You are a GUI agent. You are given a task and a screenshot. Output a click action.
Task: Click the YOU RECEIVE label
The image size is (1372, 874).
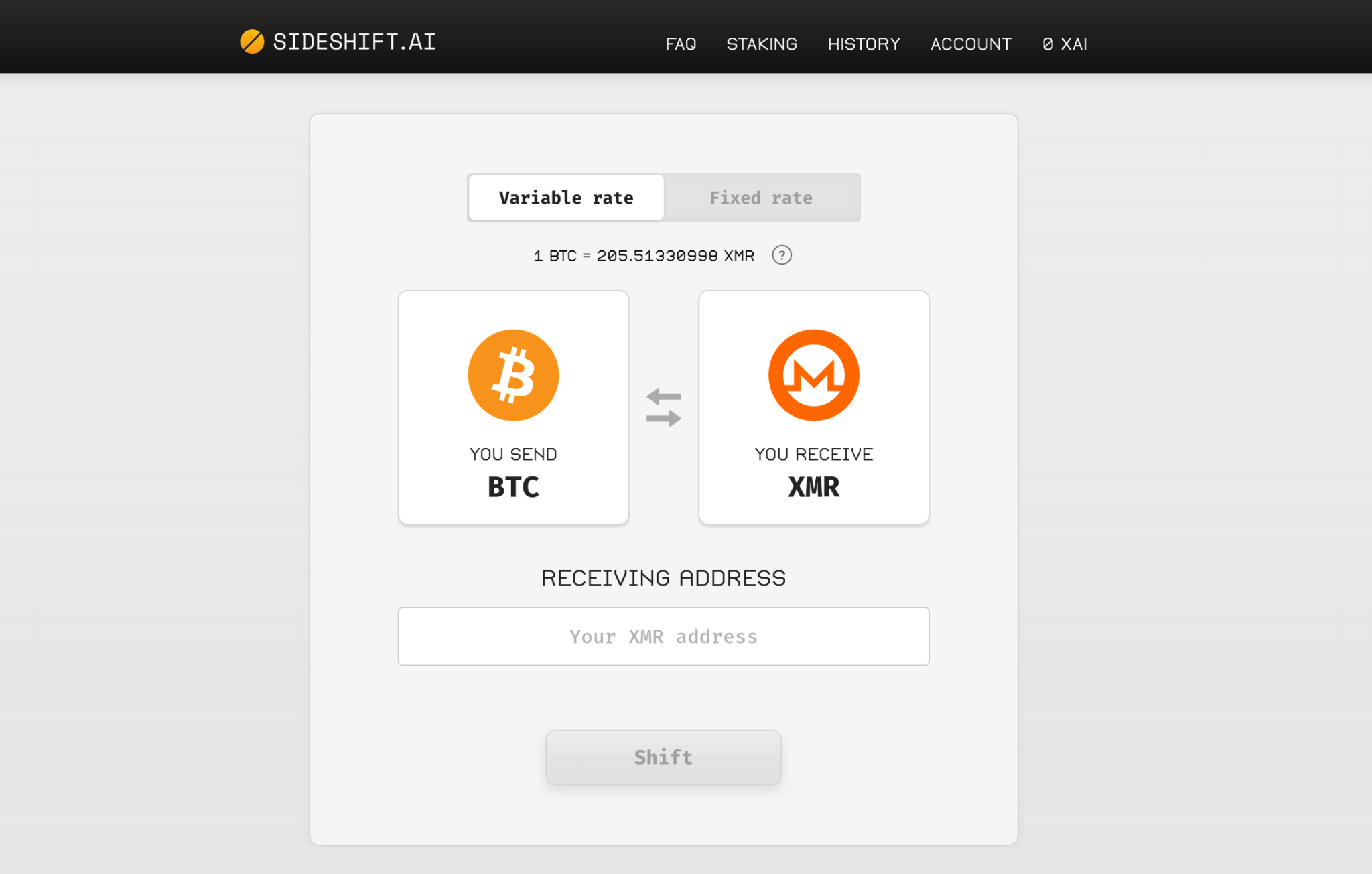[x=813, y=454]
